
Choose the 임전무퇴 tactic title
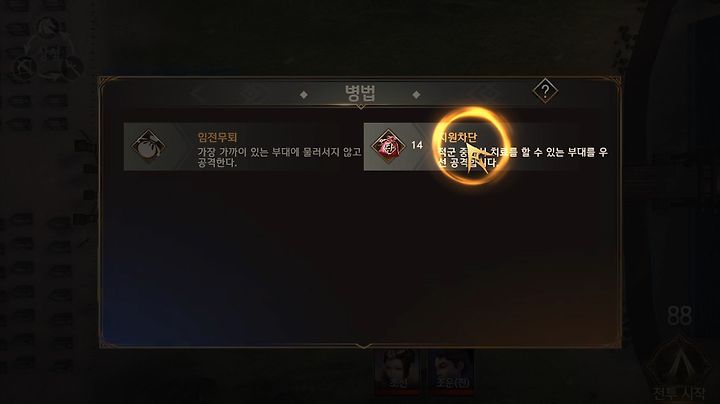coord(217,137)
